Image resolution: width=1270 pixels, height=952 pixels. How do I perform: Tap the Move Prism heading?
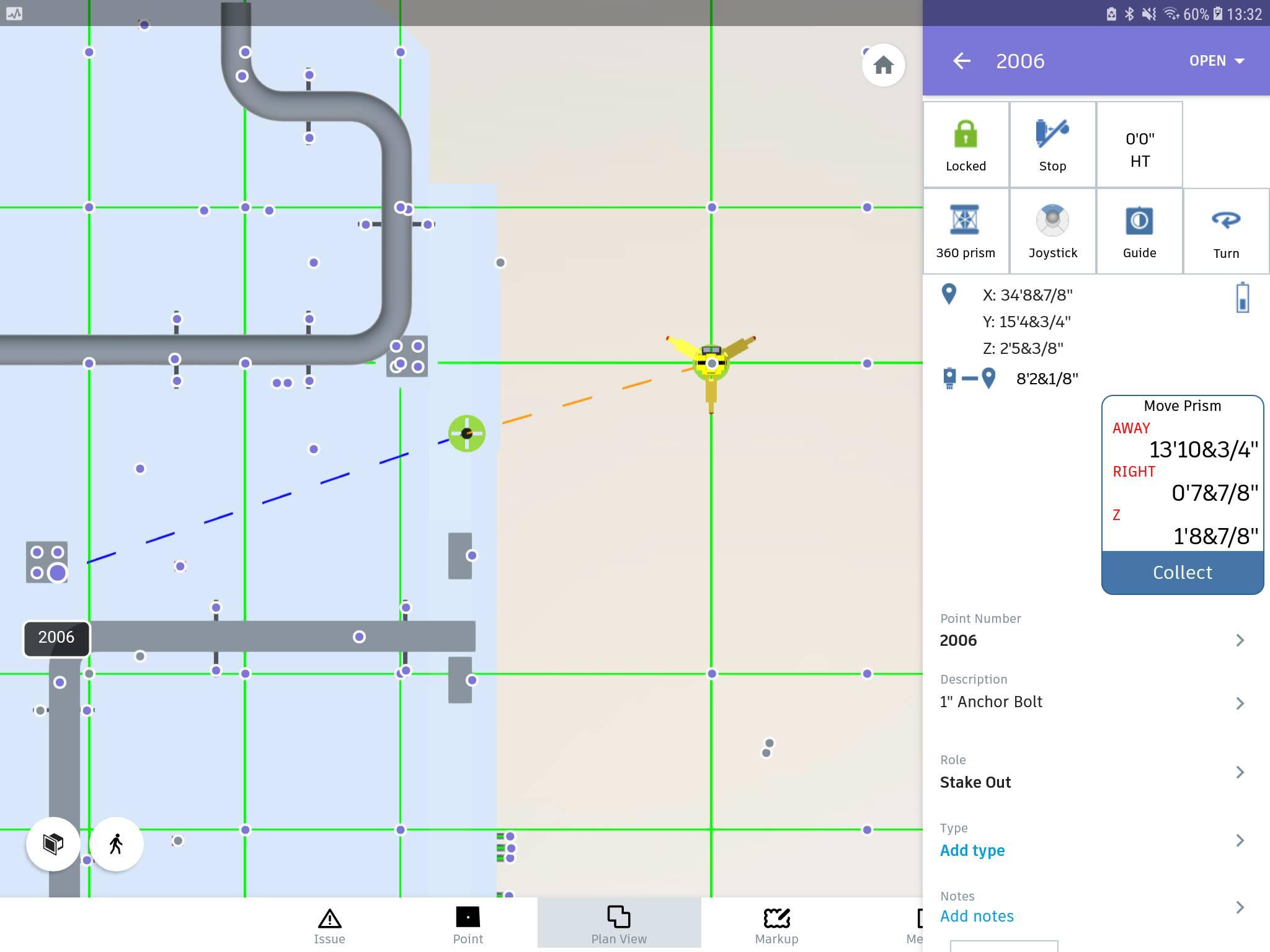[x=1182, y=406]
